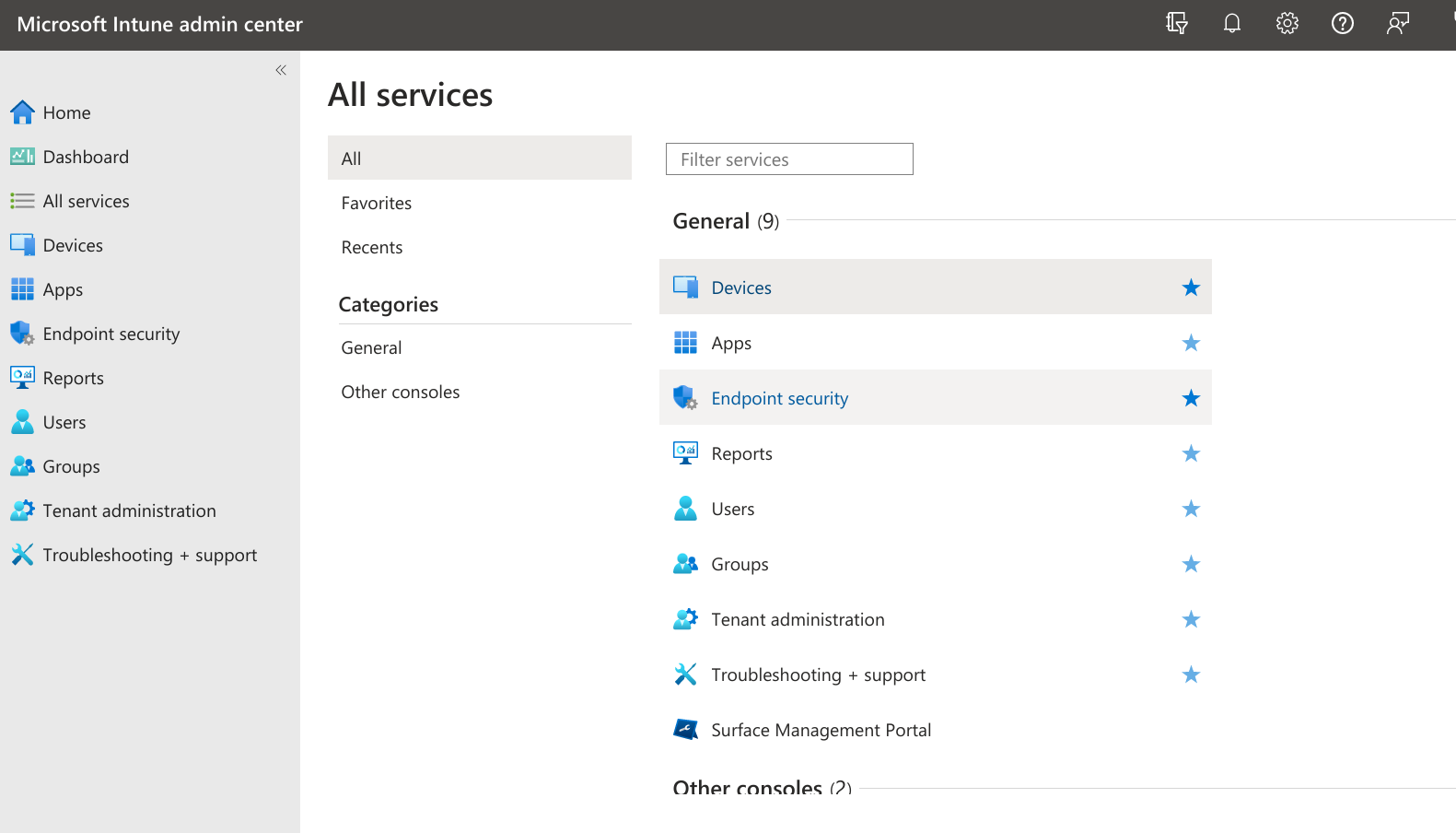Click Devices icon in the General list

[x=685, y=287]
